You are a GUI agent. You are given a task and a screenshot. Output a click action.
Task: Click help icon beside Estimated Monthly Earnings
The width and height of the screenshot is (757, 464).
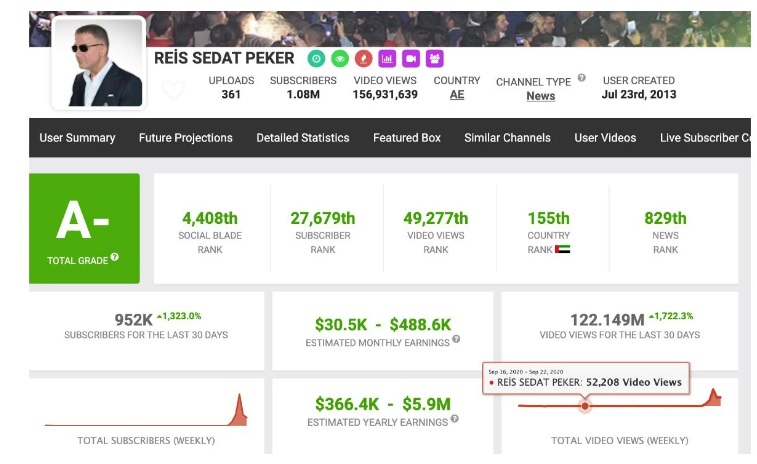click(x=456, y=339)
